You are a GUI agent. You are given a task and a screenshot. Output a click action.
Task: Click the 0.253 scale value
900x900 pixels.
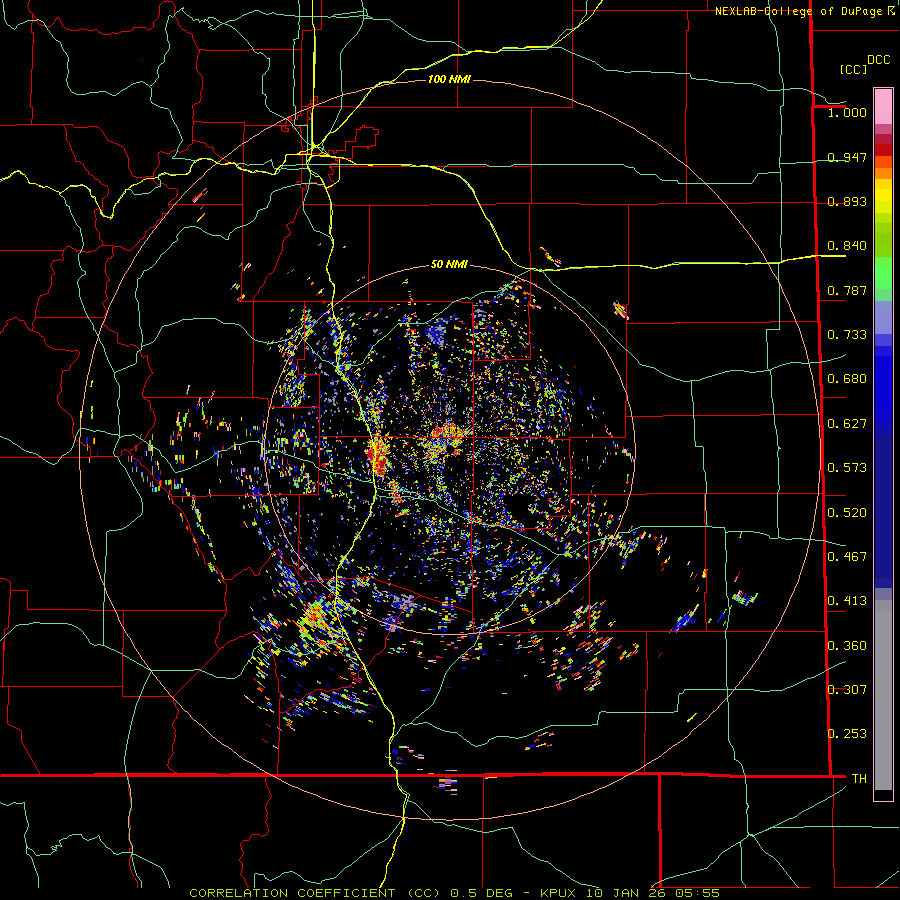pos(847,734)
